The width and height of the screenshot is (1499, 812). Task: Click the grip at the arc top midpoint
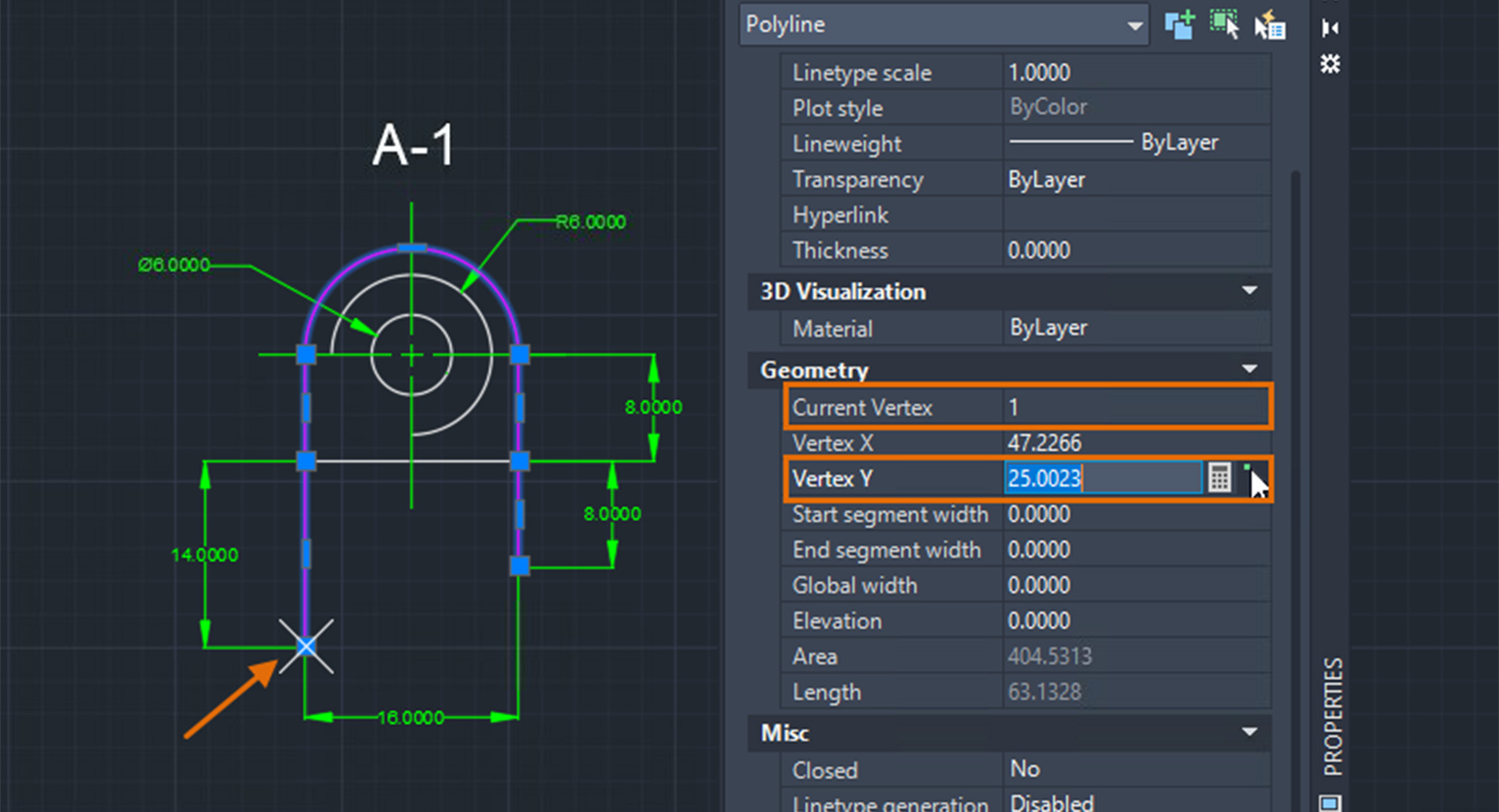tap(411, 248)
